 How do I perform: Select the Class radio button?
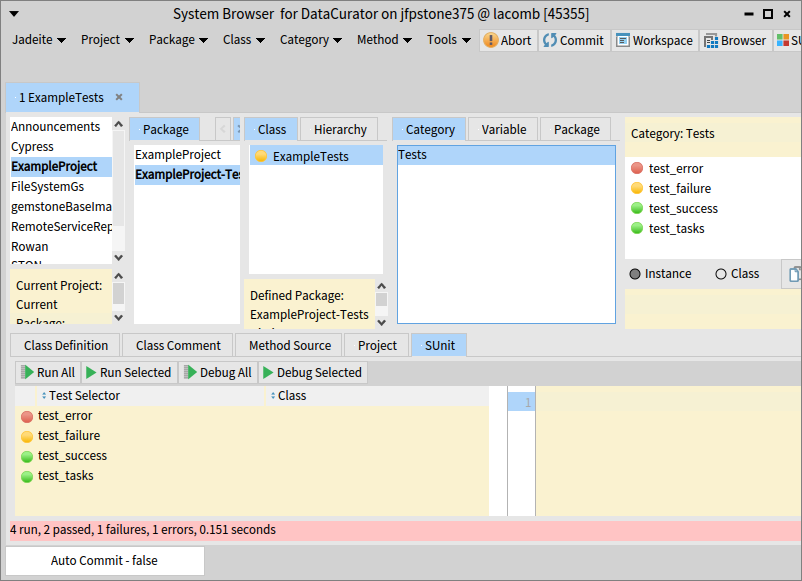721,274
